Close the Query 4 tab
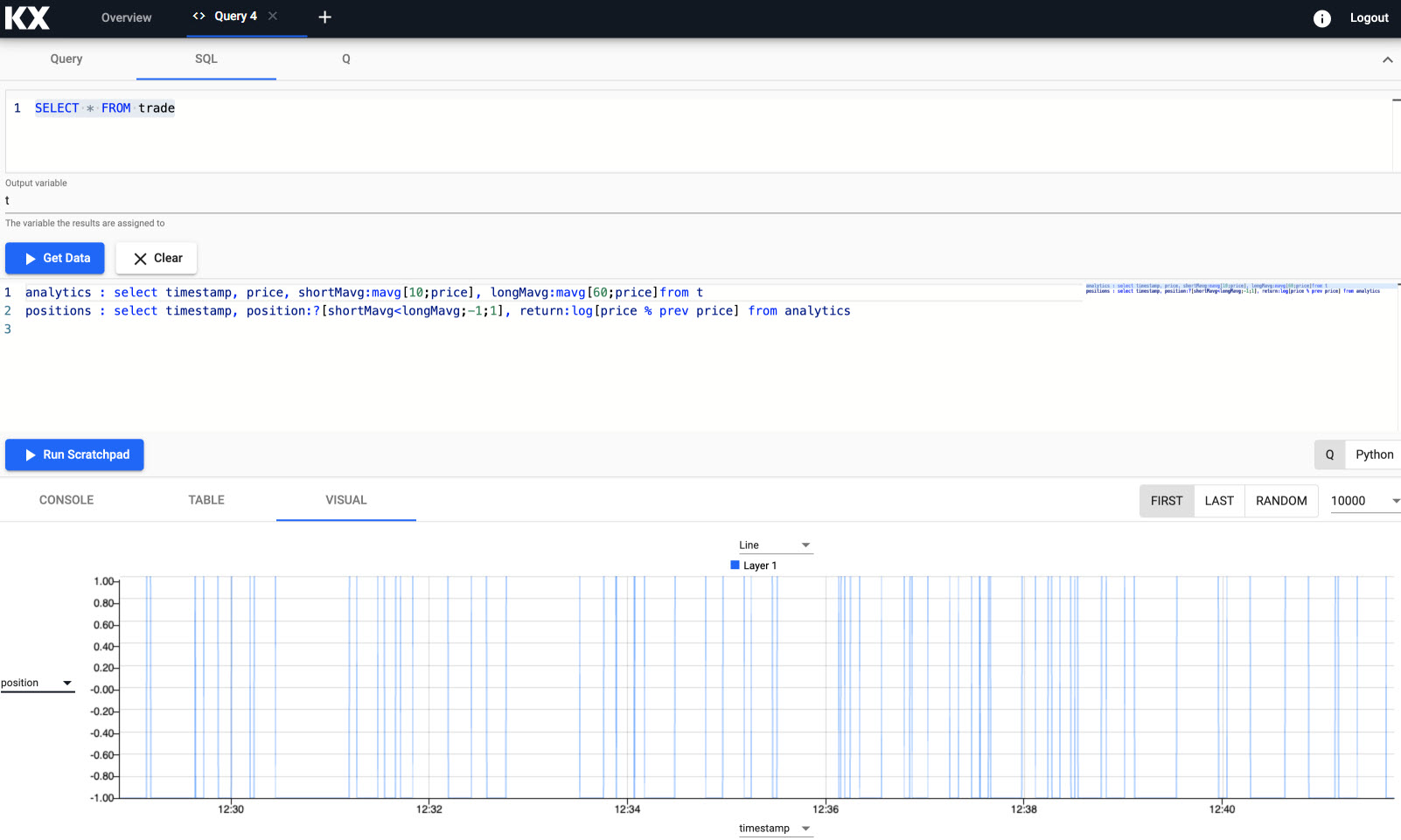This screenshot has height=840, width=1401. point(273,16)
